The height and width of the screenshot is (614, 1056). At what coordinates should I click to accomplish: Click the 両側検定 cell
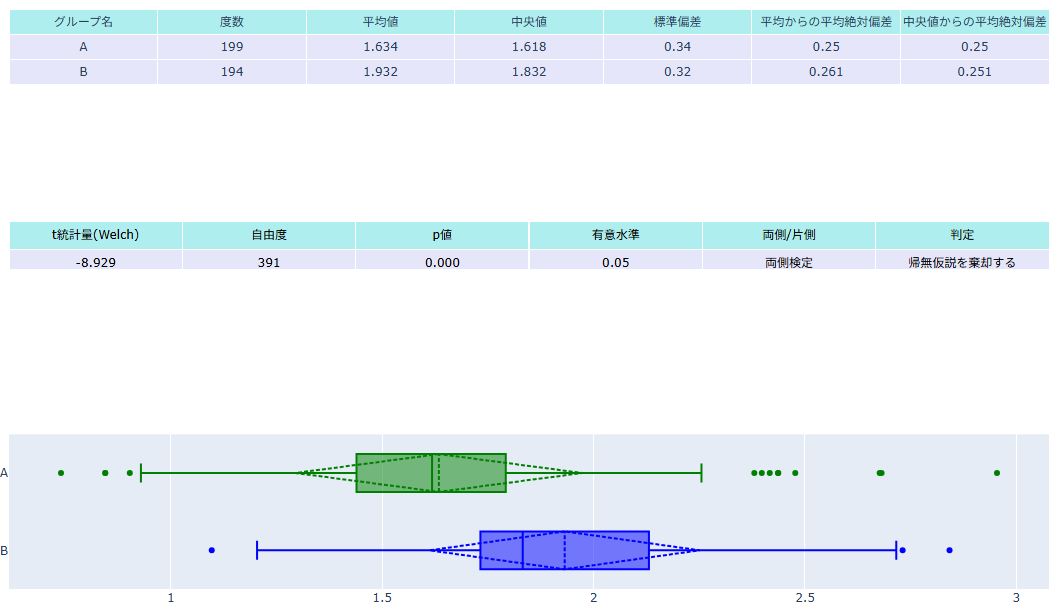click(x=789, y=262)
